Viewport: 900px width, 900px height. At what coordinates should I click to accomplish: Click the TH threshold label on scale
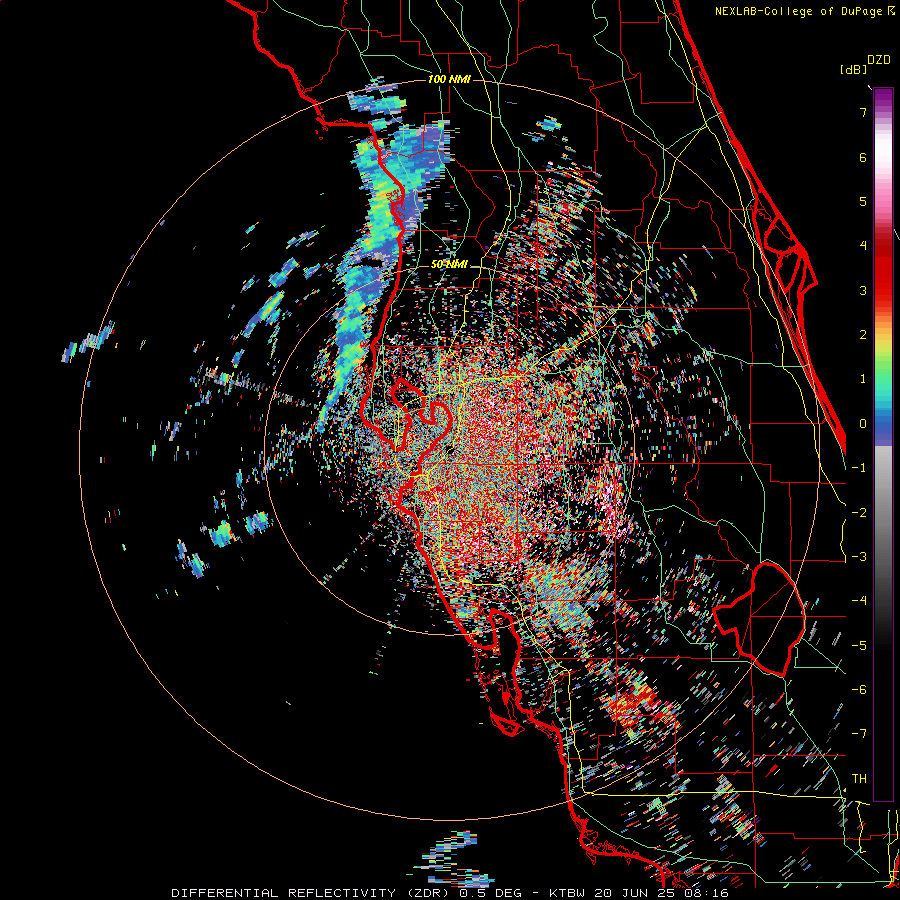859,779
